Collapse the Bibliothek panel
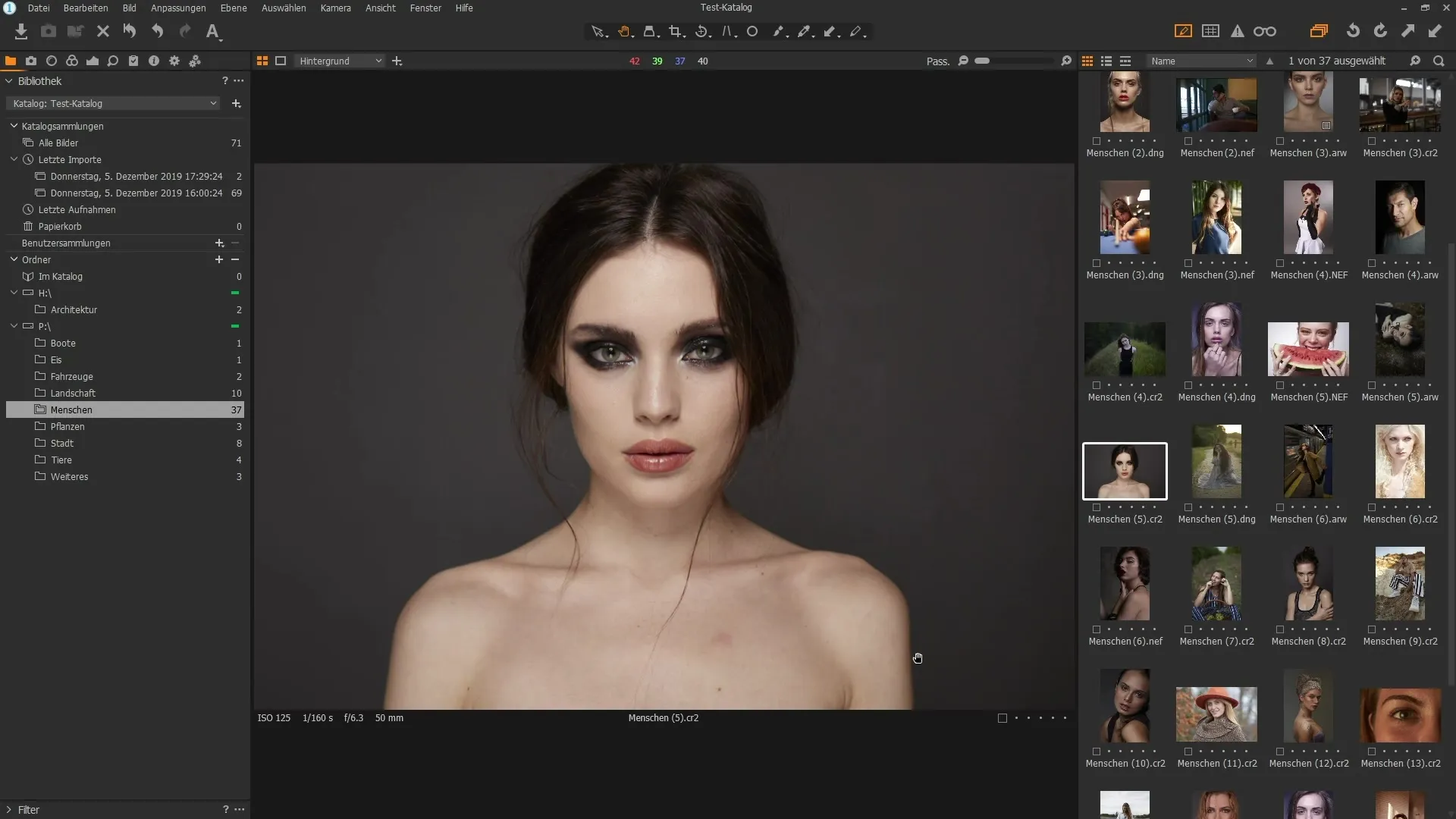The width and height of the screenshot is (1456, 819). coord(9,81)
